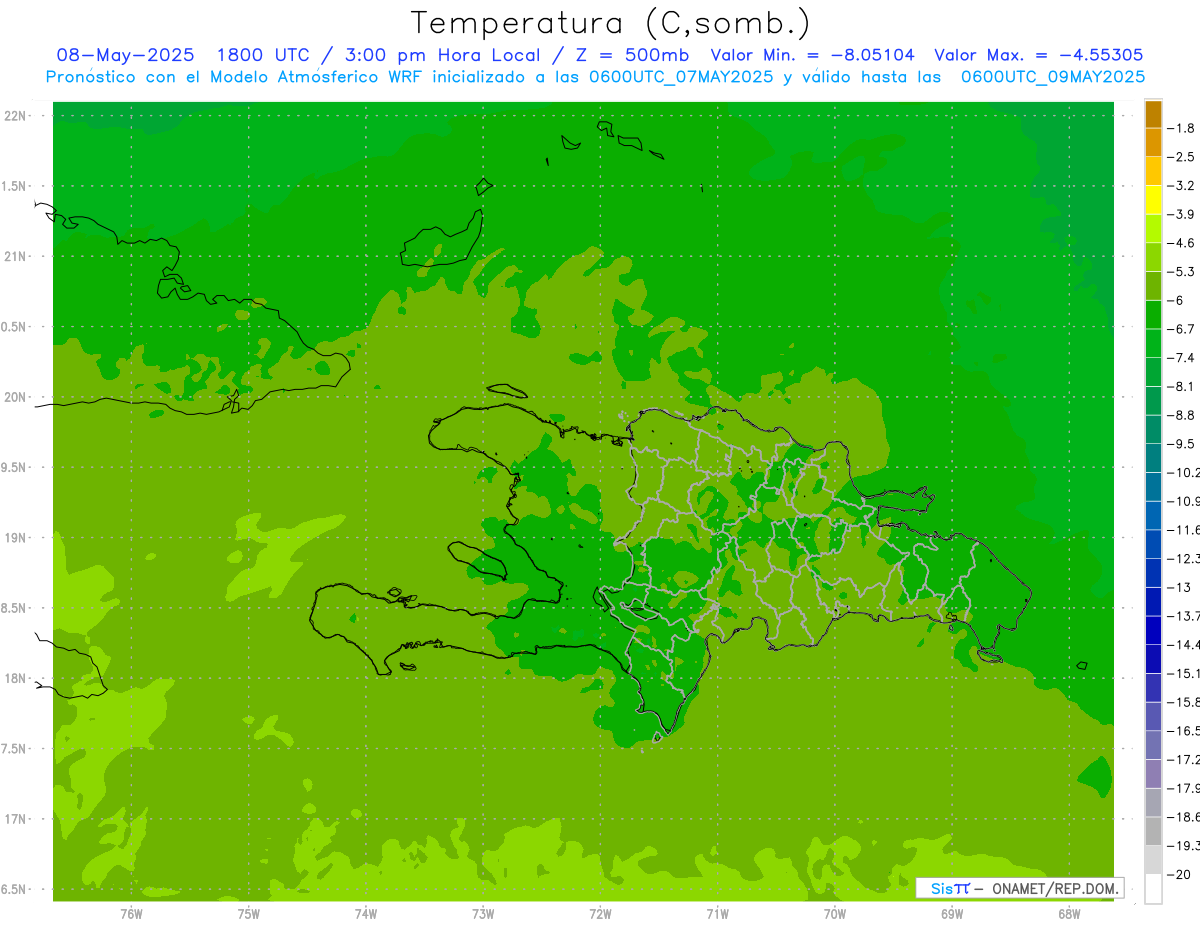The height and width of the screenshot is (927, 1200).
Task: Click the '-7.4' color scale label
Action: tap(1180, 357)
